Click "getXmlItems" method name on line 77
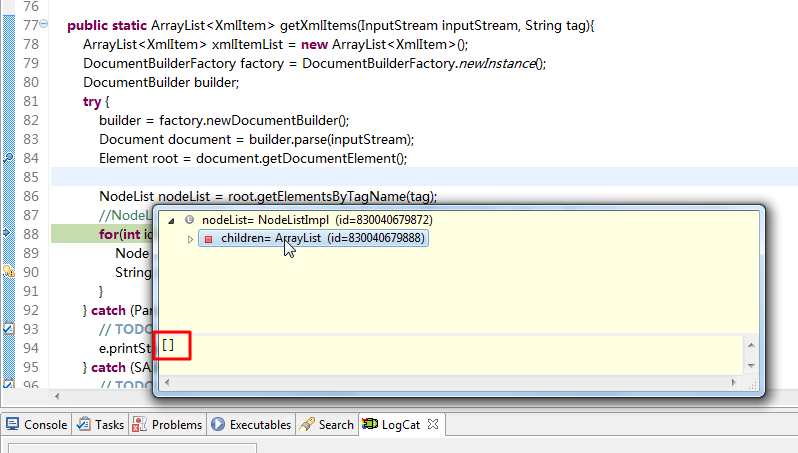This screenshot has width=798, height=453. 319,25
